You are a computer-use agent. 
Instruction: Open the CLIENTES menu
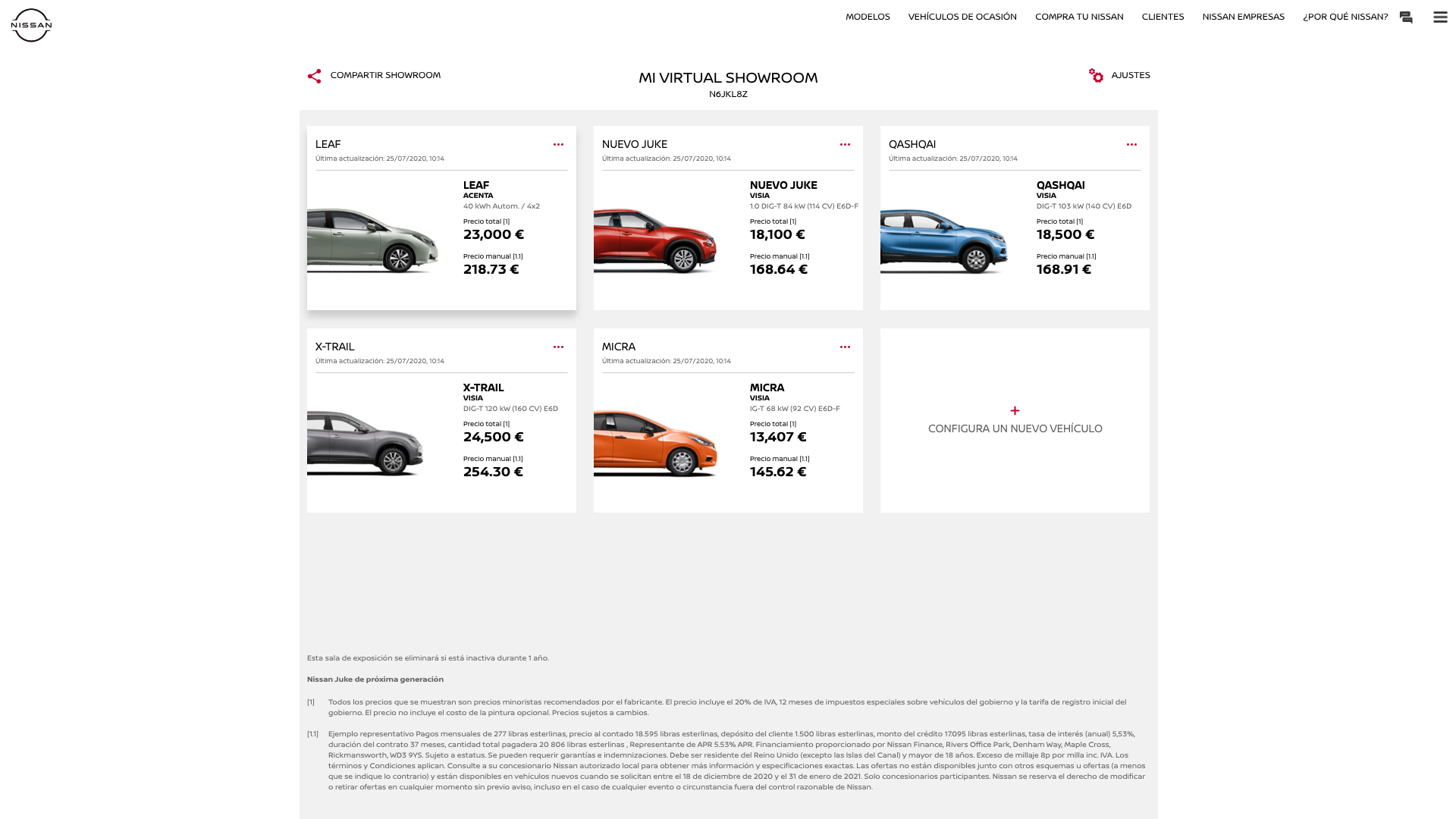[1163, 17]
